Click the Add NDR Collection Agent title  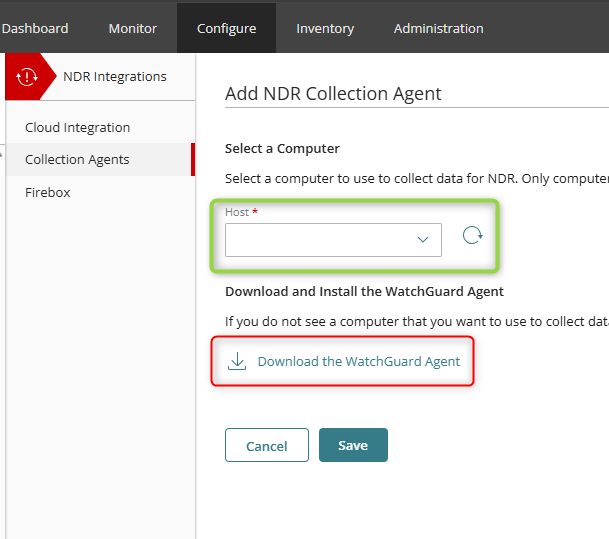point(333,94)
